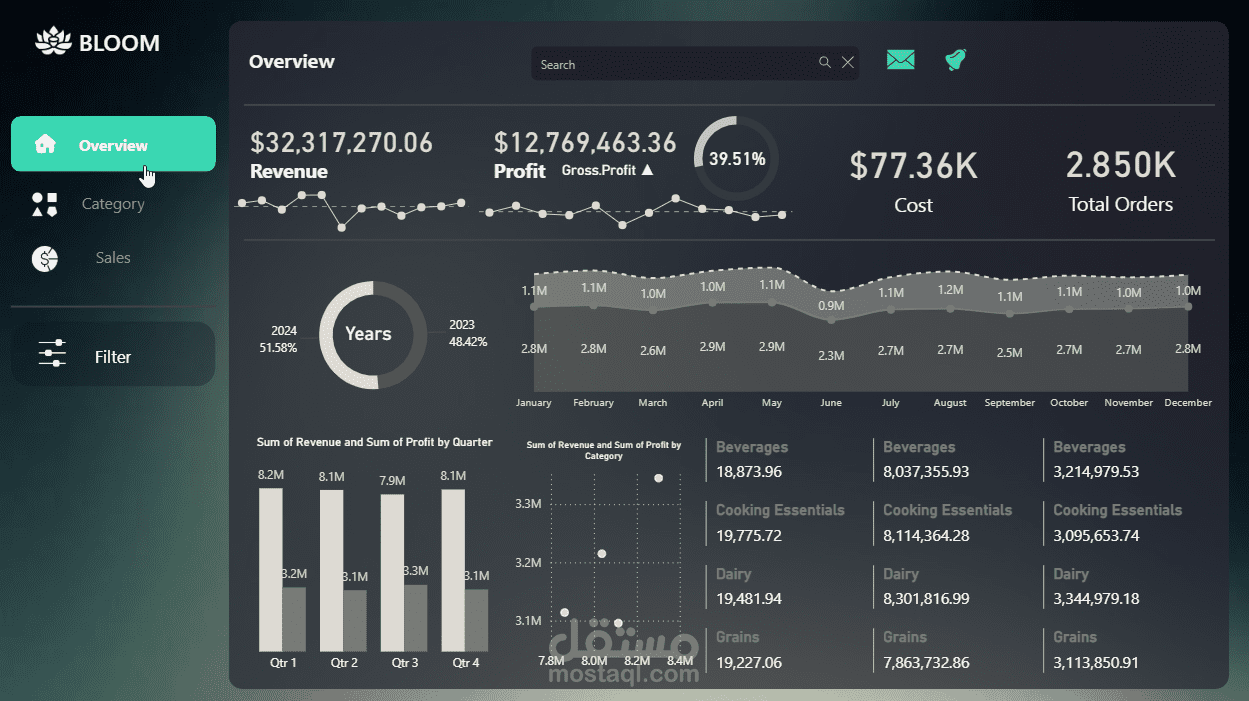
Task: Select the Overview home icon
Action: [x=45, y=144]
